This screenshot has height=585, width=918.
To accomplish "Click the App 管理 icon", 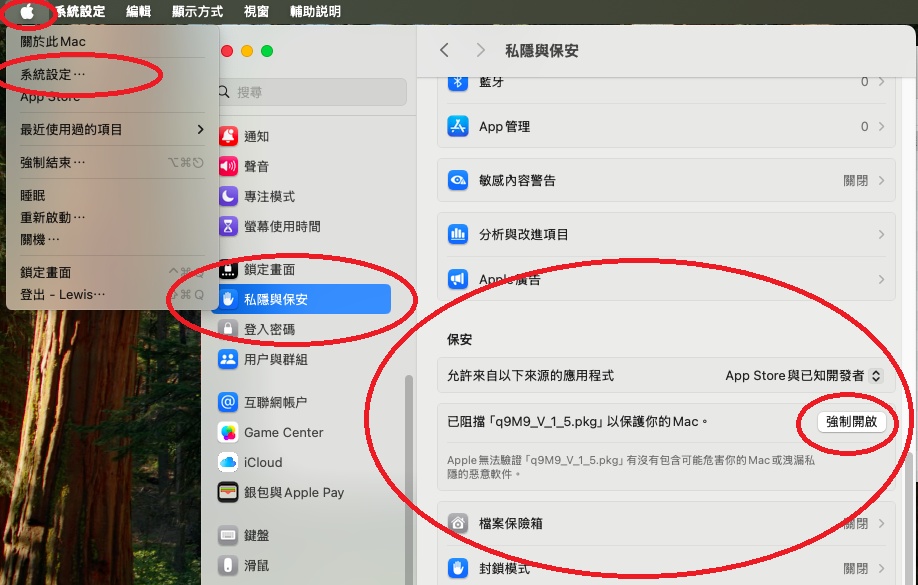I will [x=458, y=126].
